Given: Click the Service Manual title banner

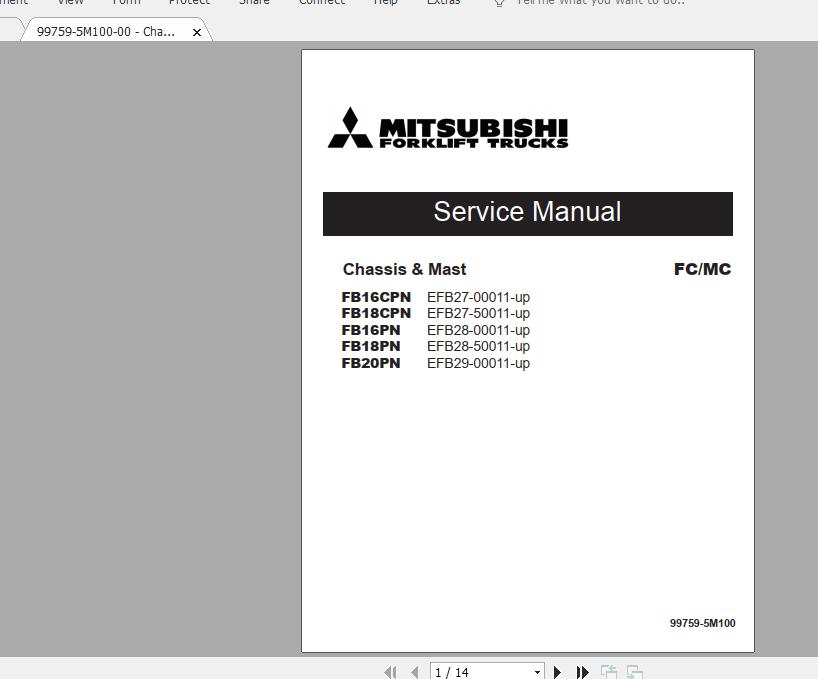Looking at the screenshot, I should (x=527, y=214).
